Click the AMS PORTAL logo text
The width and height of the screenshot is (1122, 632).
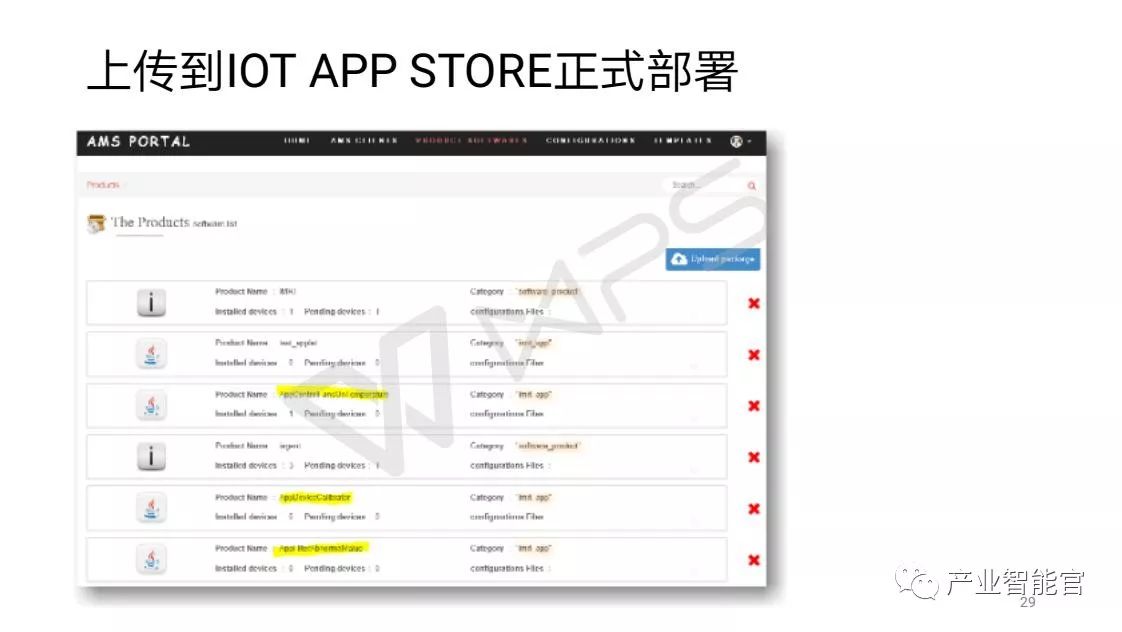point(138,142)
